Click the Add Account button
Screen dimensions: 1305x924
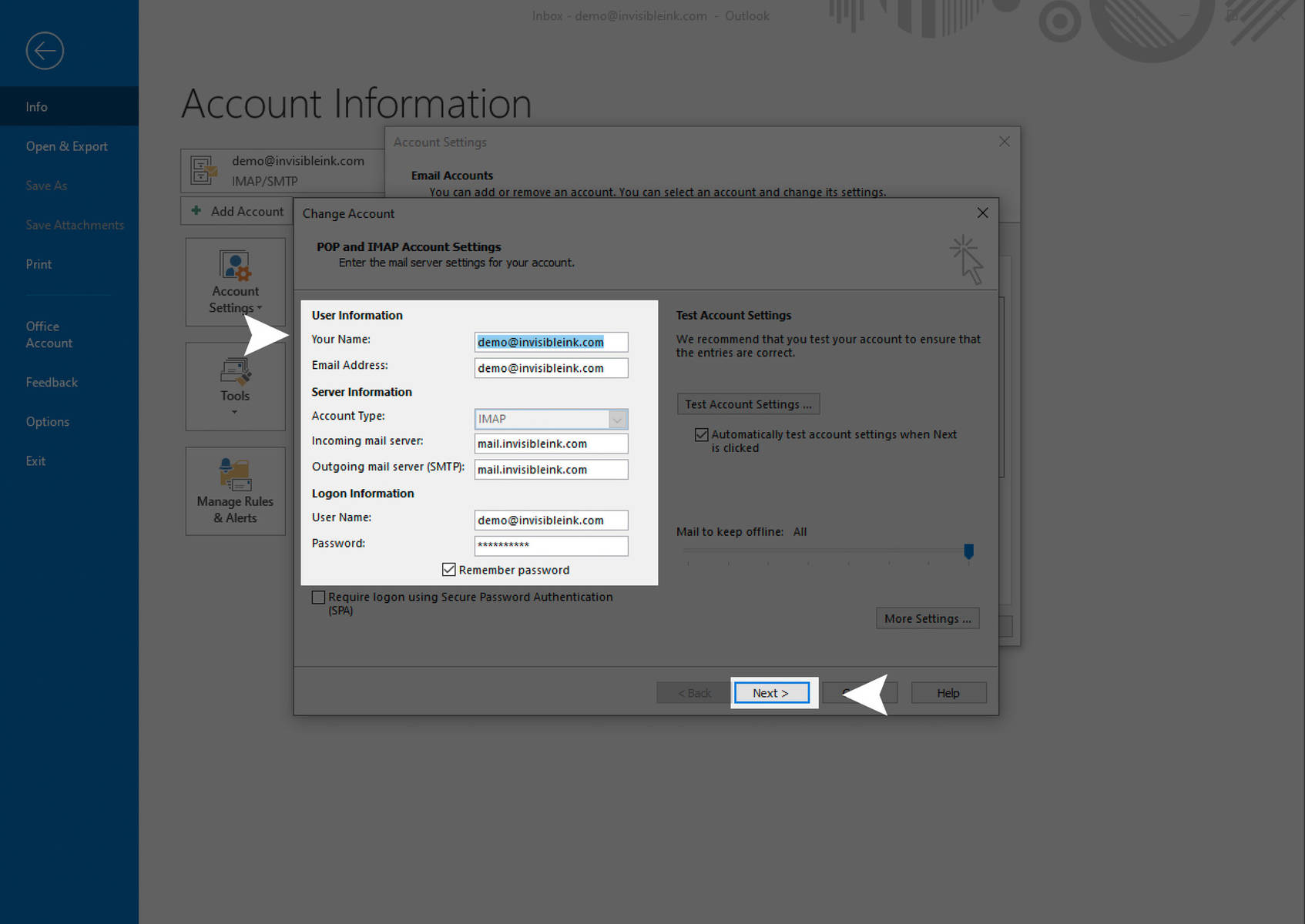pos(237,211)
